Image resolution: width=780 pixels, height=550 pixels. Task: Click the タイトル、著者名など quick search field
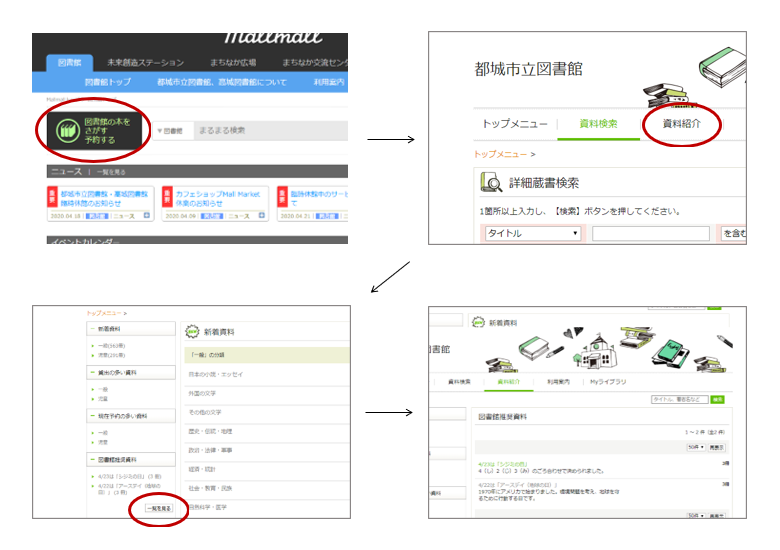click(x=680, y=399)
